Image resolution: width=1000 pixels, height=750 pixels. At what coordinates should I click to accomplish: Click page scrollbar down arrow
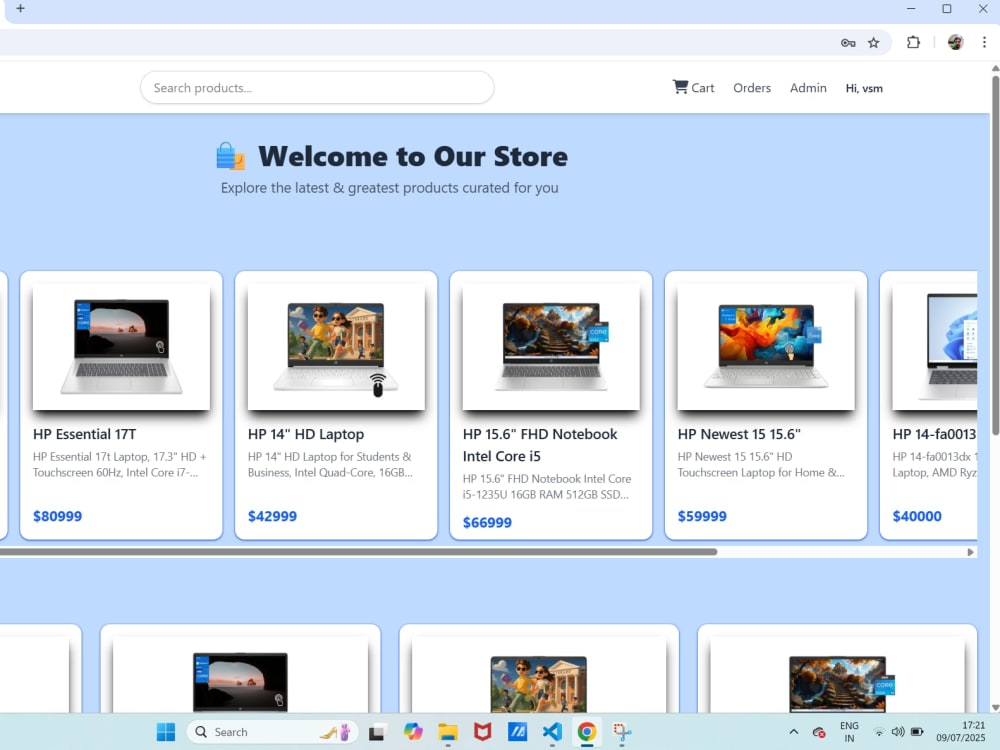tap(995, 707)
